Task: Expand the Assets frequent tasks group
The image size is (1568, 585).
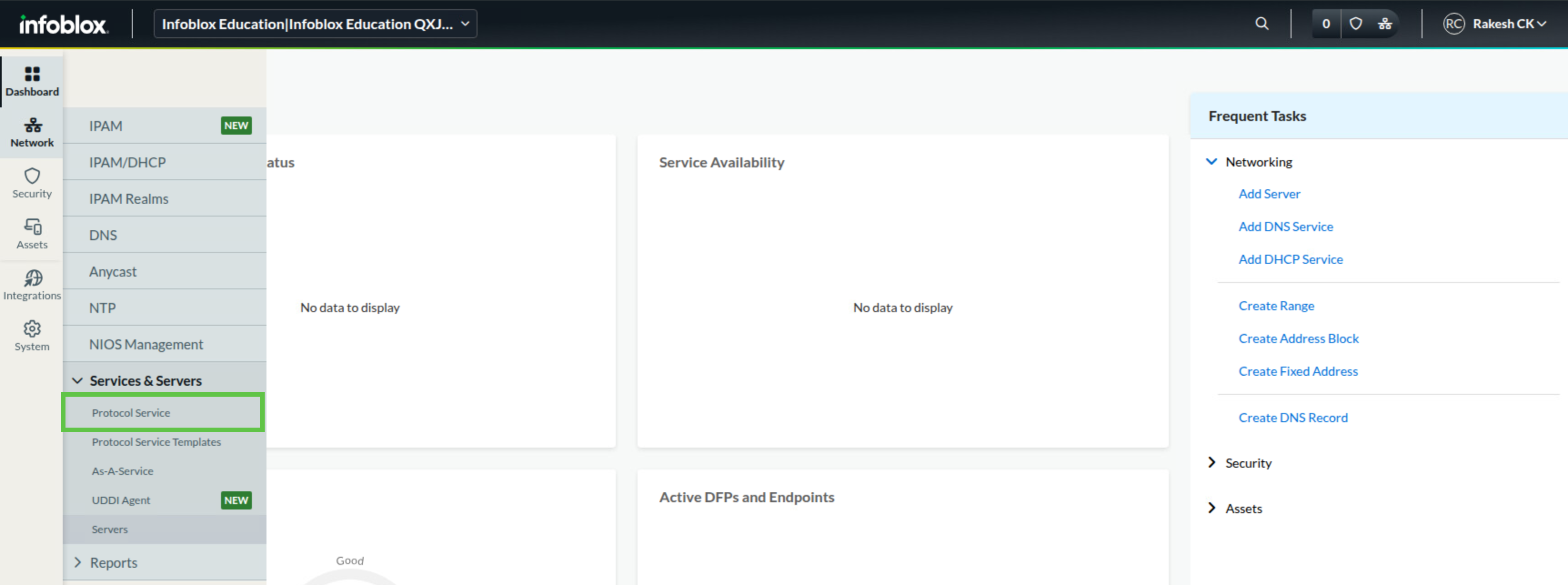Action: pyautogui.click(x=1211, y=508)
